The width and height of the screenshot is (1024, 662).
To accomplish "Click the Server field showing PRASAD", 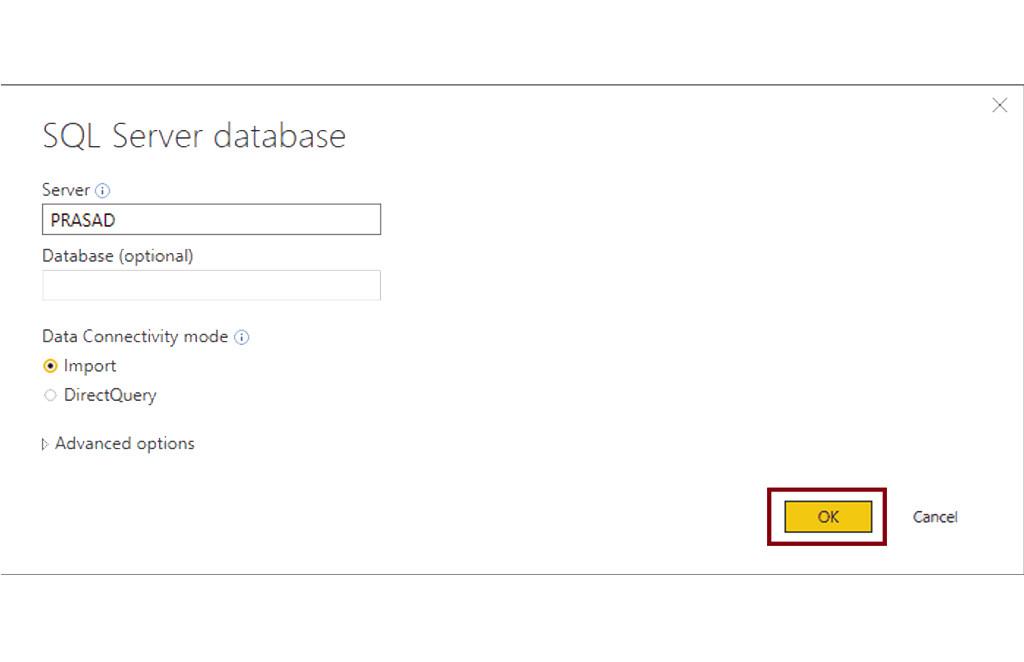I will [x=211, y=219].
